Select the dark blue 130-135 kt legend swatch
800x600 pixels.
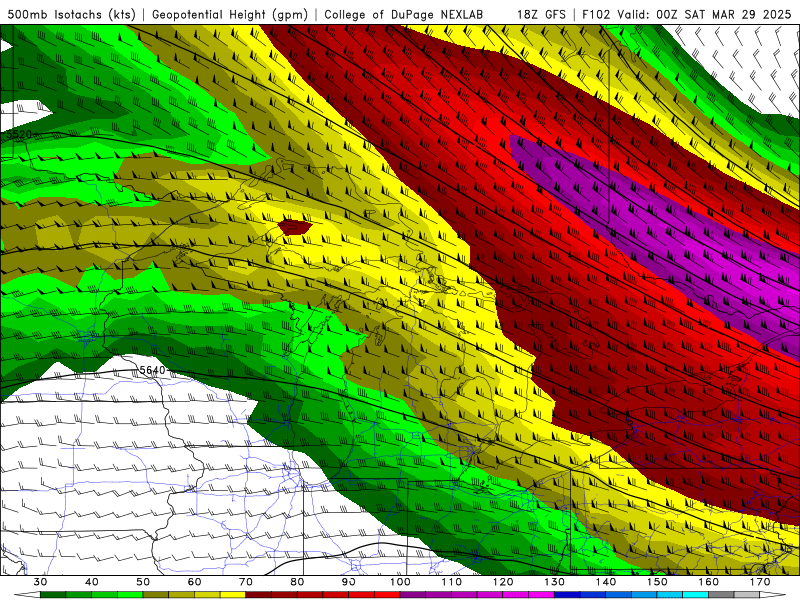tap(567, 595)
